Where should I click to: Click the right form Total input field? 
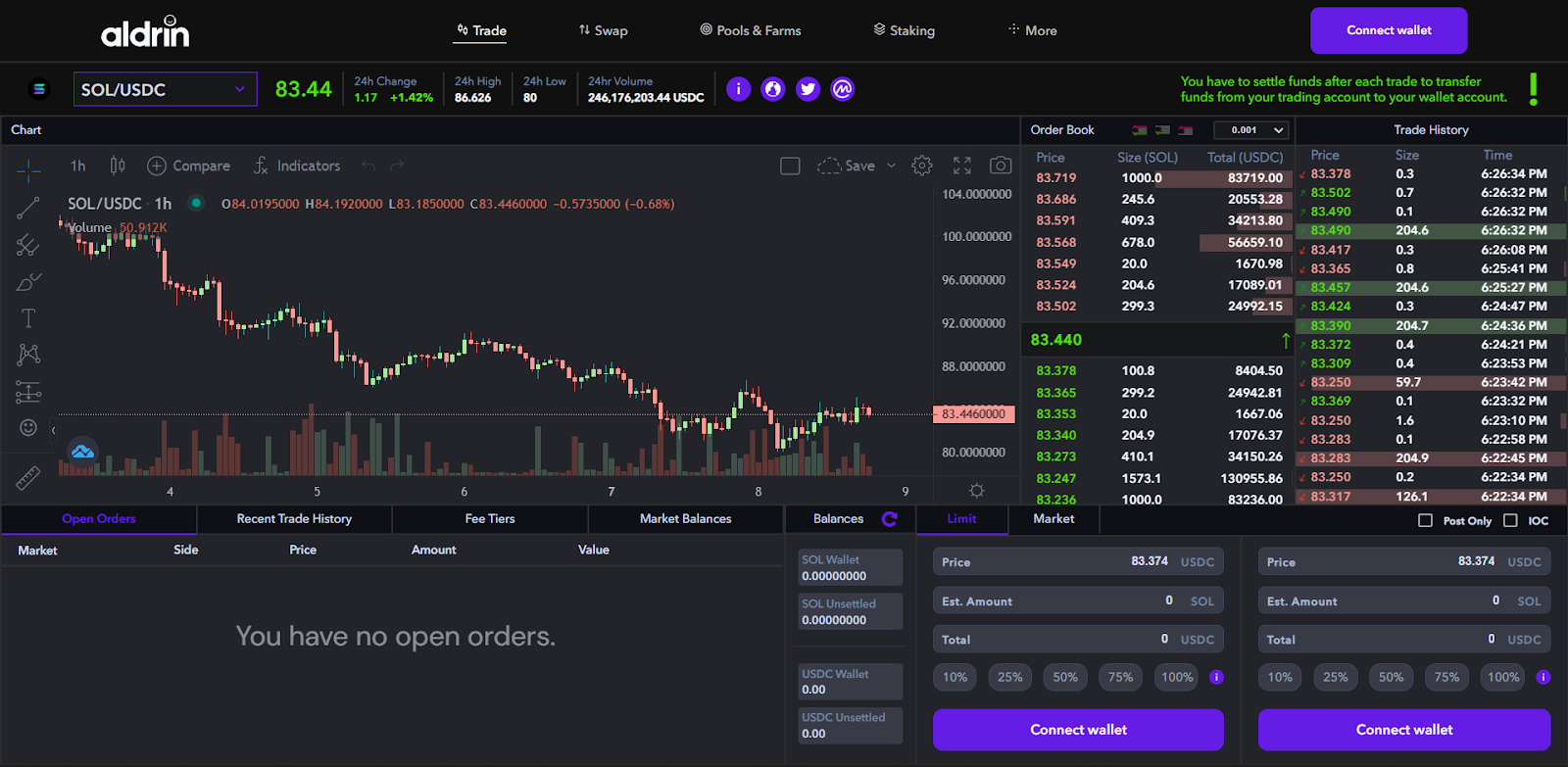point(1404,639)
